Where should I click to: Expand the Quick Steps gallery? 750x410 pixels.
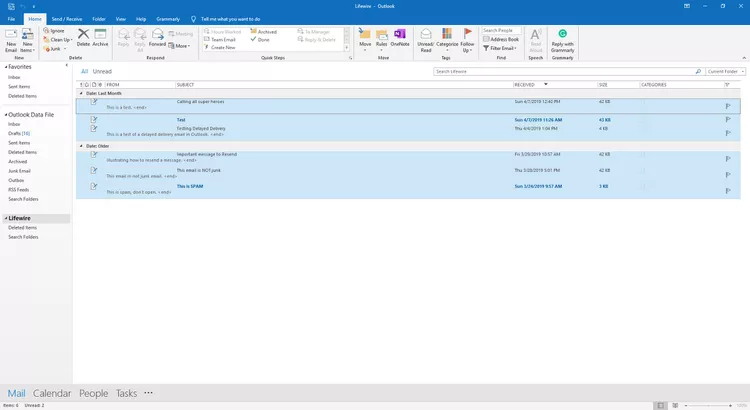[x=347, y=48]
